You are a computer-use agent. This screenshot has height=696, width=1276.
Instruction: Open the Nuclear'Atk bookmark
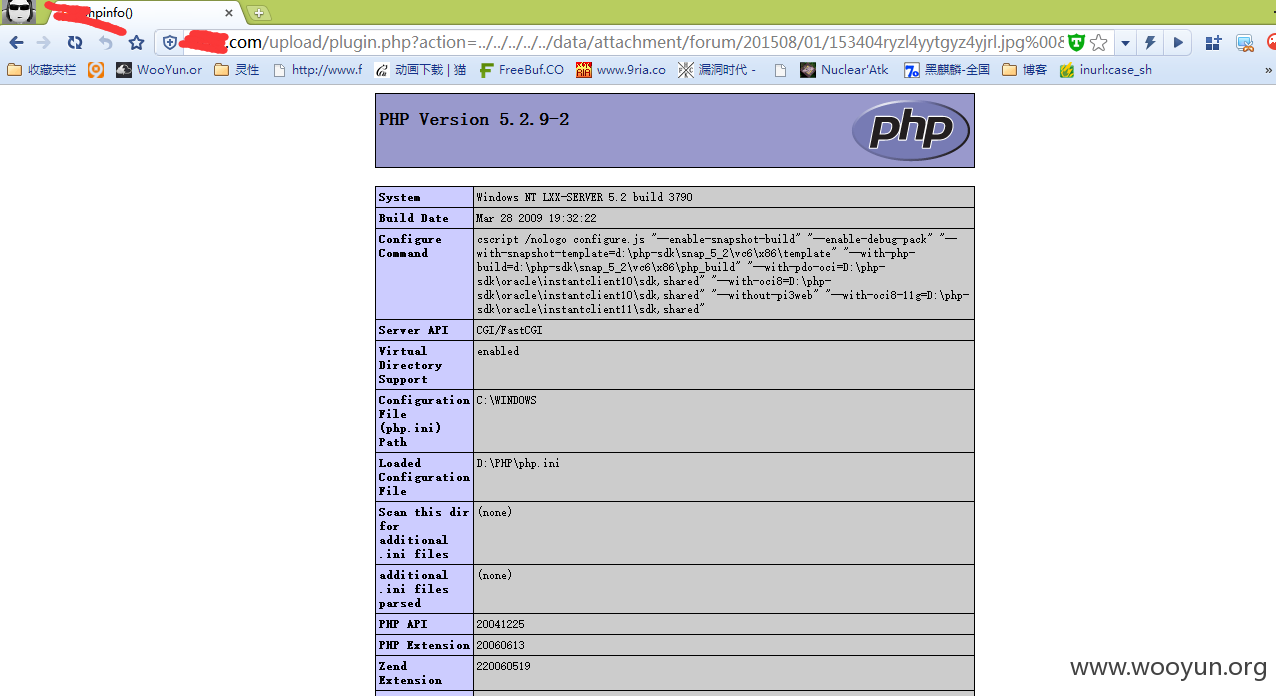[x=845, y=70]
